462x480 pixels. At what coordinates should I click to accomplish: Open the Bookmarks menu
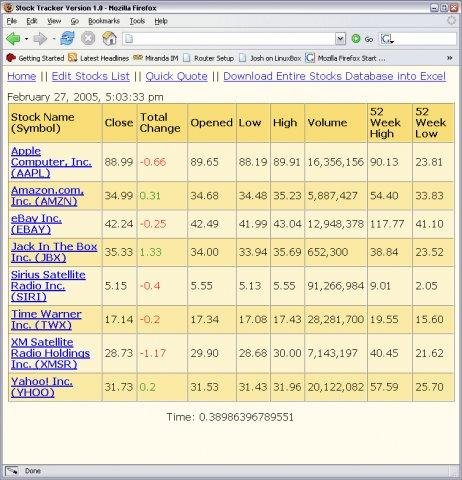(104, 21)
